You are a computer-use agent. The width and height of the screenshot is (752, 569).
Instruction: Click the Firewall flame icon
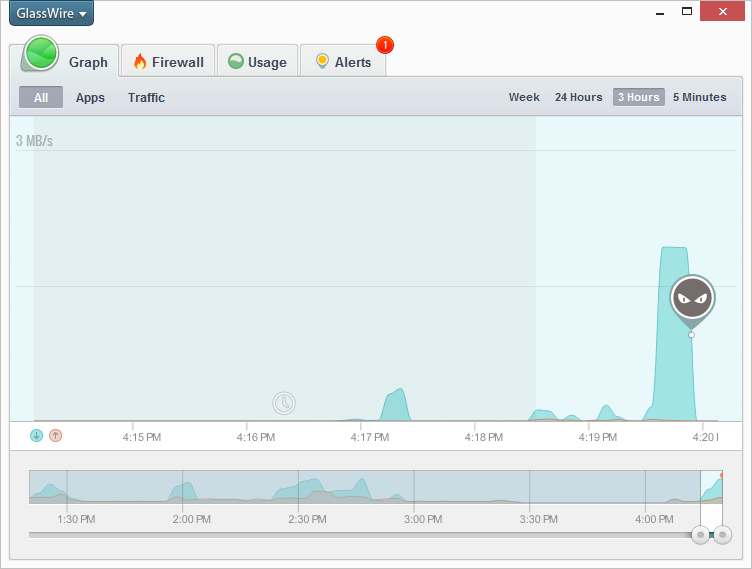click(140, 61)
